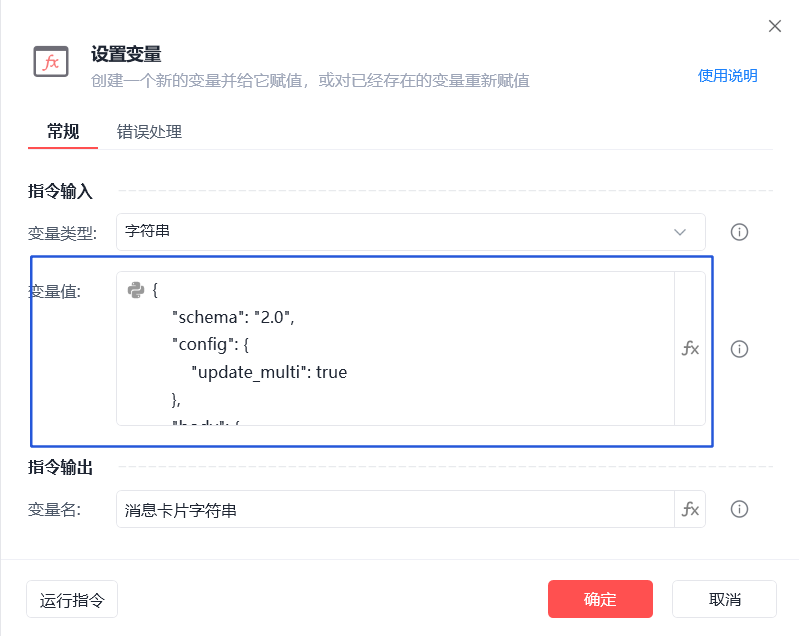Open fx expression editor for 变量名

690,509
